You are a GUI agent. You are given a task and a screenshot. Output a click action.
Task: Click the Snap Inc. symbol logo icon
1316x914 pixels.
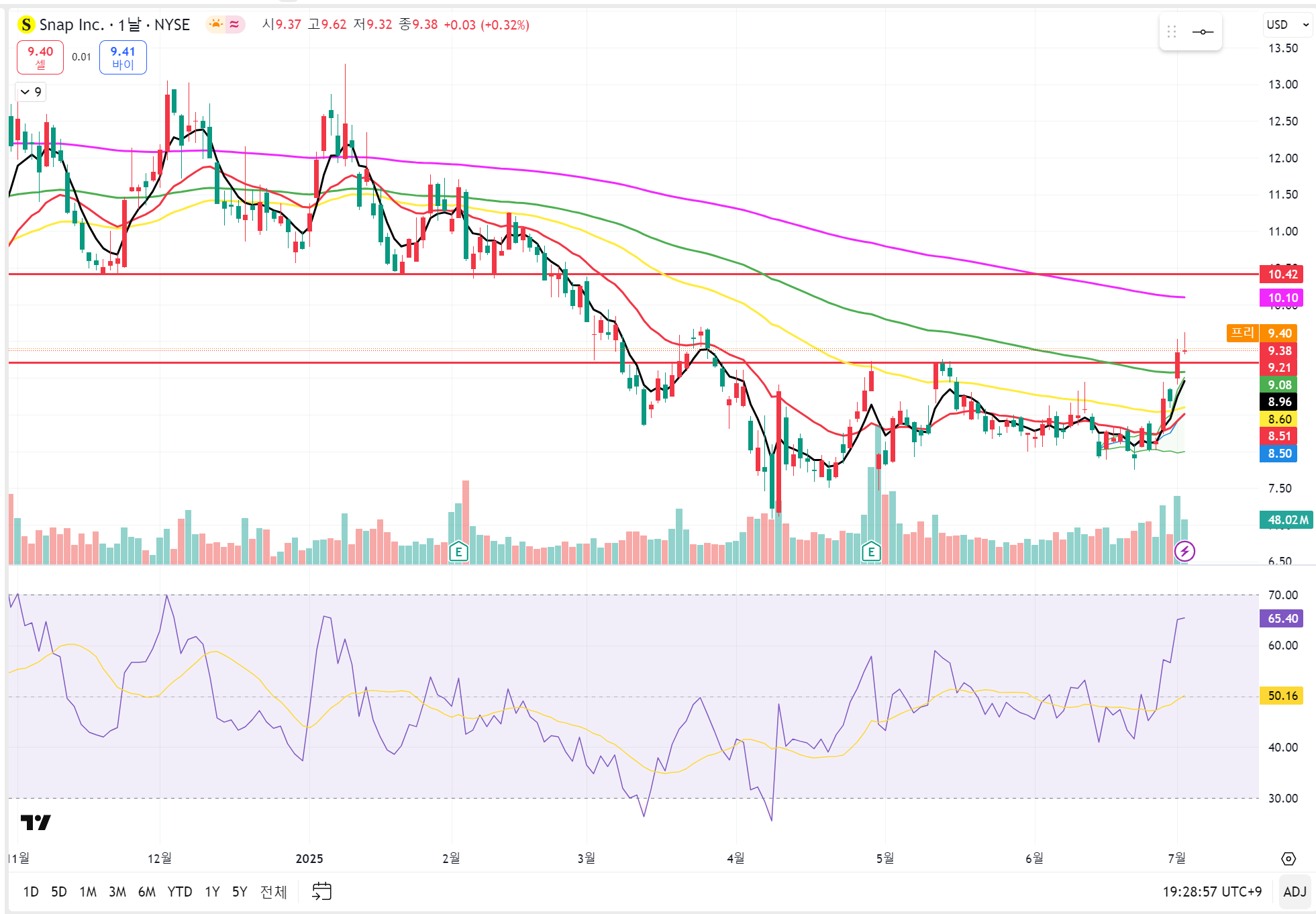(26, 25)
